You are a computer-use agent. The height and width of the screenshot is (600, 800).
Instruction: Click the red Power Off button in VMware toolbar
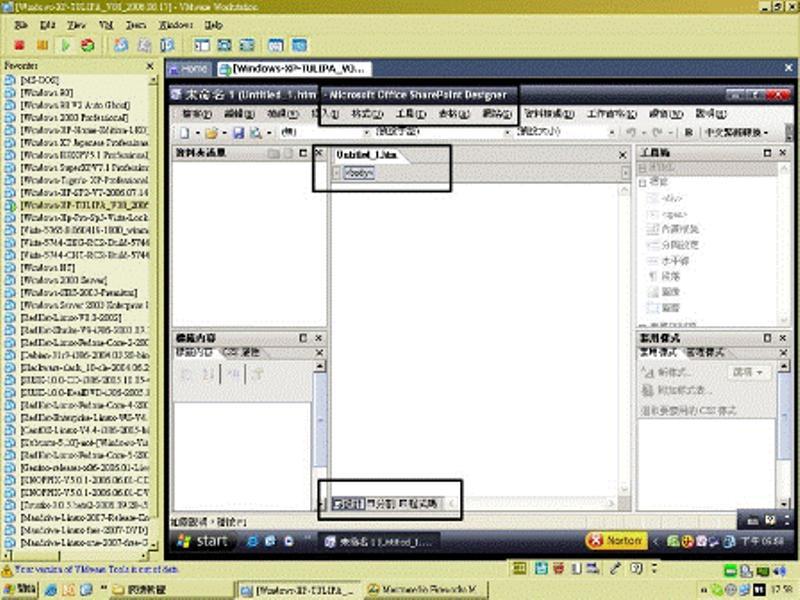coord(19,45)
